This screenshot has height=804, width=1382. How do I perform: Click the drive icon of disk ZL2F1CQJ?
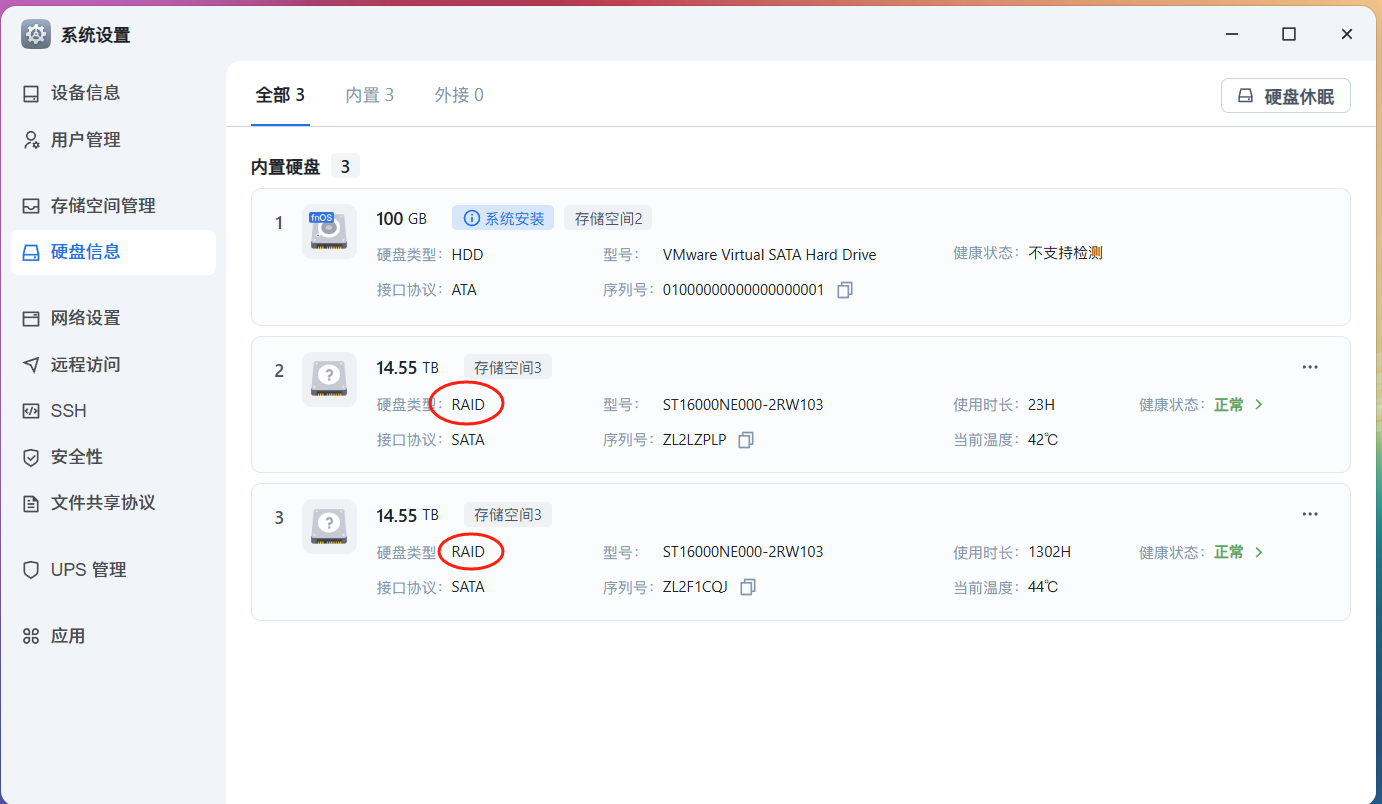tap(329, 527)
